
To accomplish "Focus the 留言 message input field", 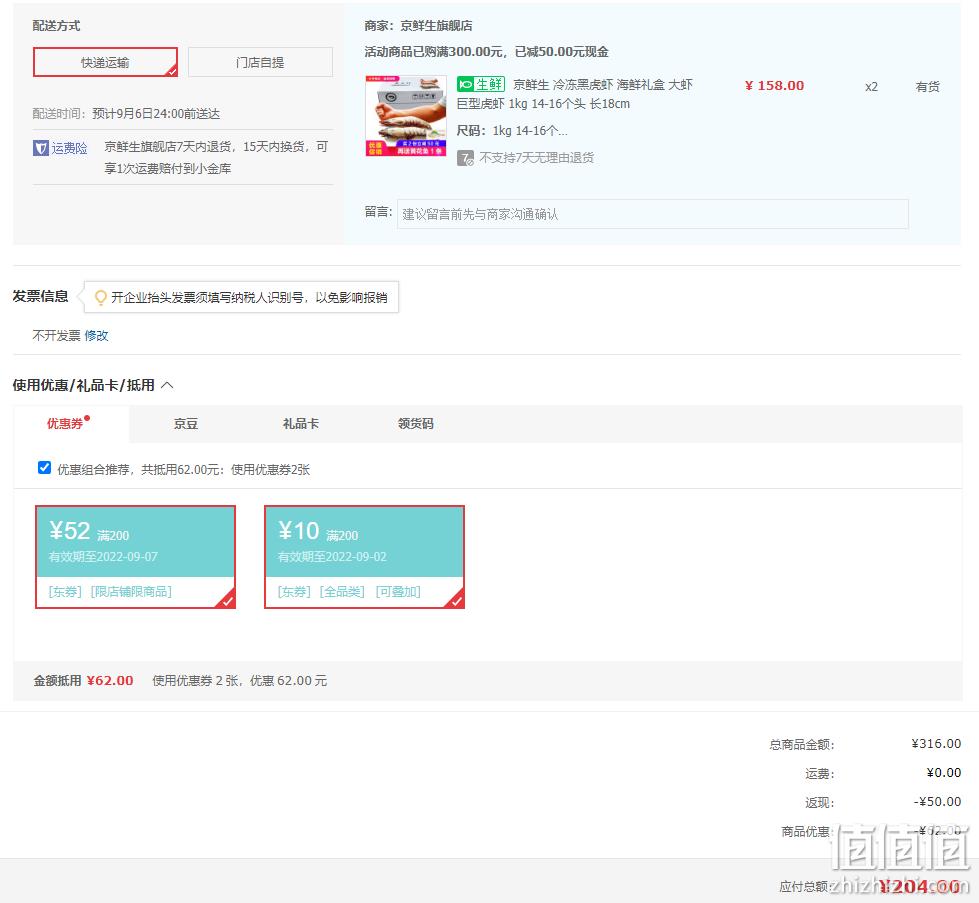I will click(x=652, y=214).
